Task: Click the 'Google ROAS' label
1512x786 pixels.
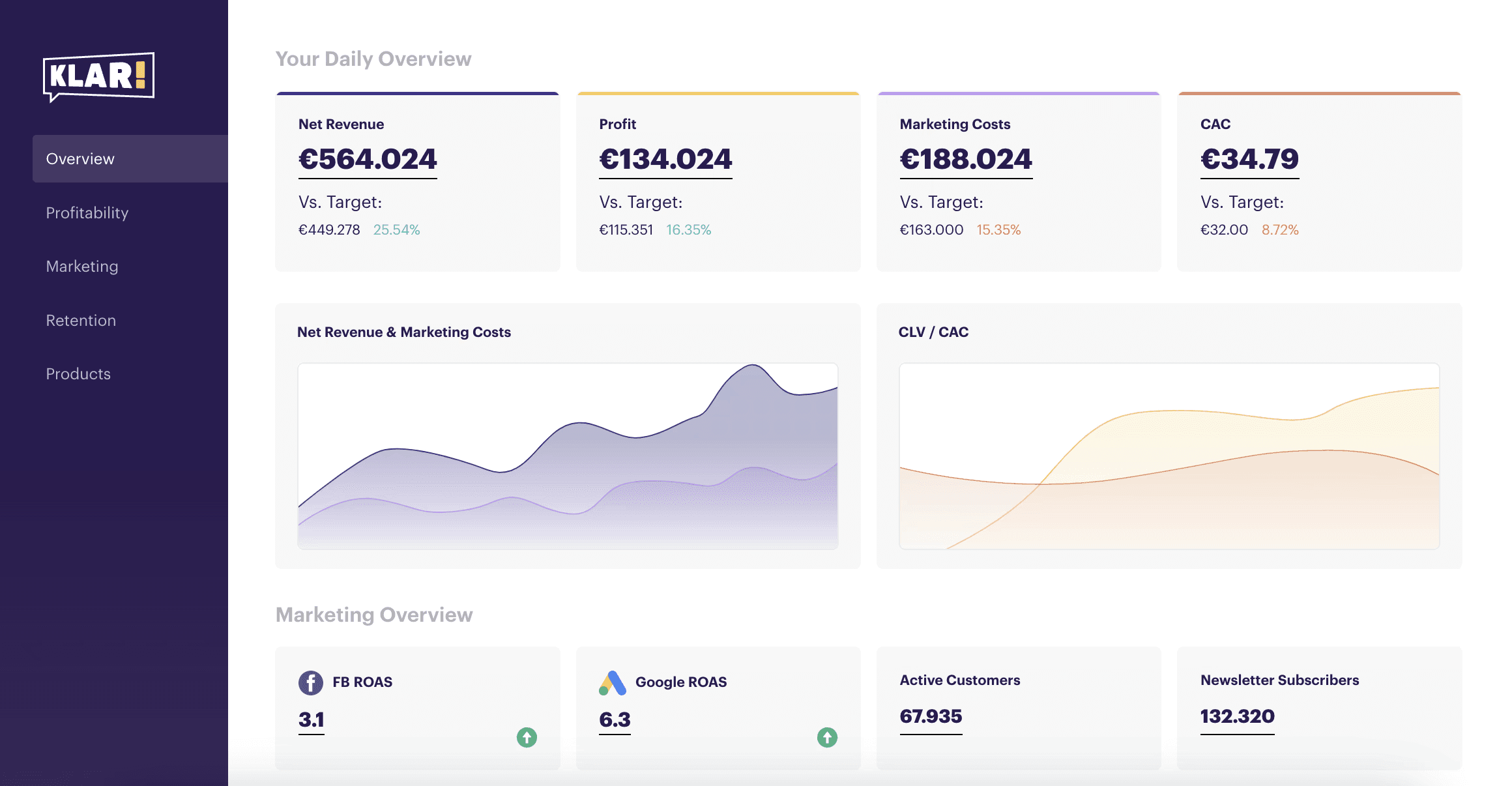Action: click(x=681, y=682)
